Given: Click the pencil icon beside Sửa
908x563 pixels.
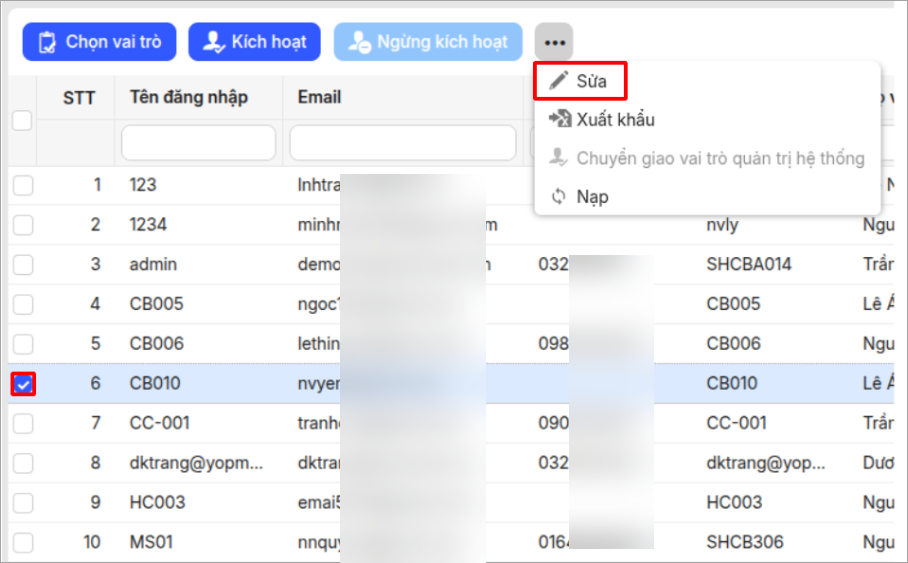Looking at the screenshot, I should [x=559, y=81].
